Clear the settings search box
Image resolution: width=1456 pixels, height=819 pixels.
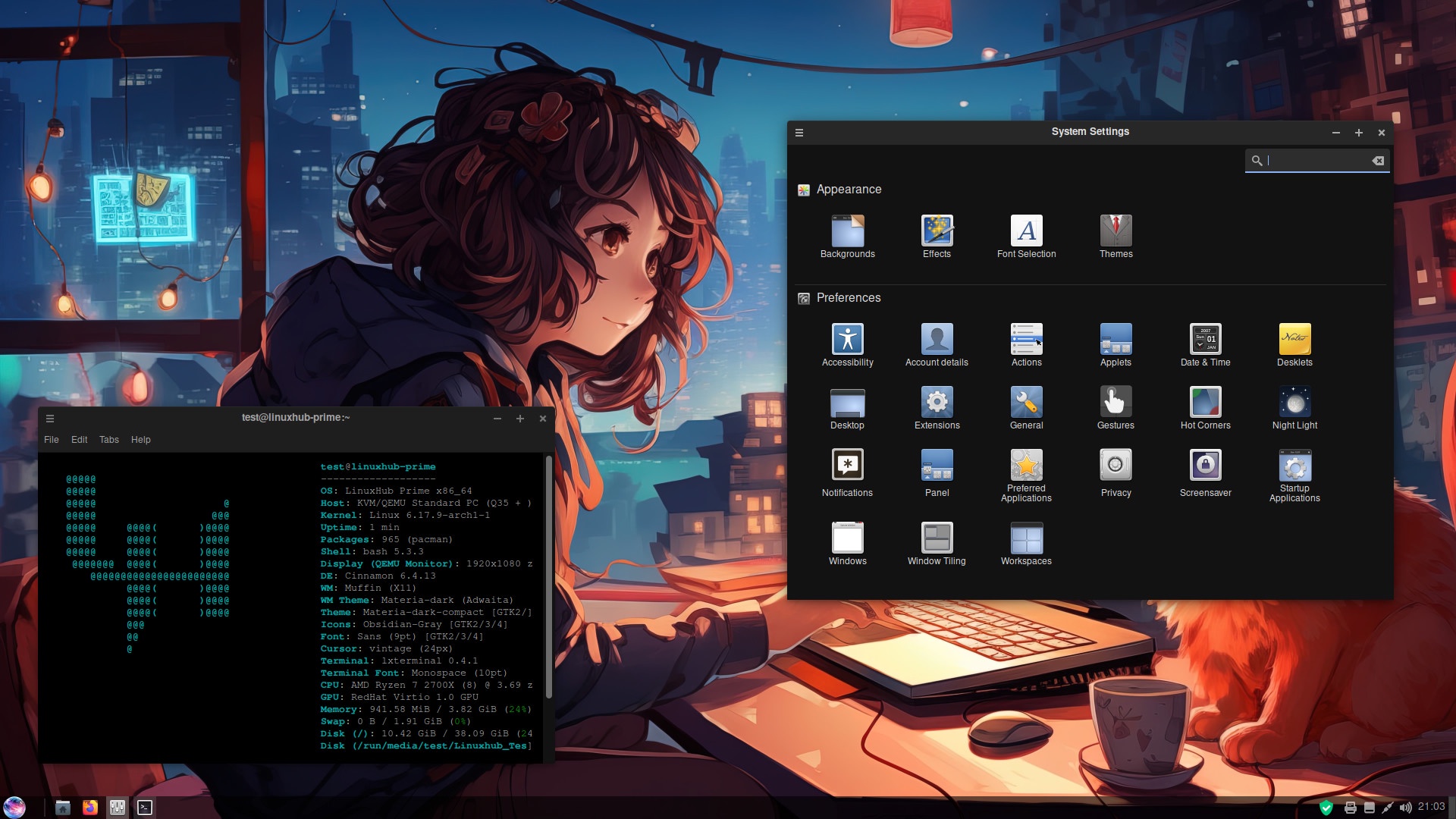1378,161
